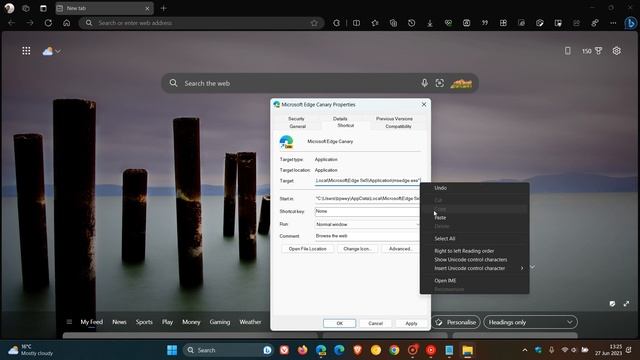This screenshot has width=640, height=360.
Task: Open the Citations quotation-mark icon
Action: pyautogui.click(x=484, y=23)
